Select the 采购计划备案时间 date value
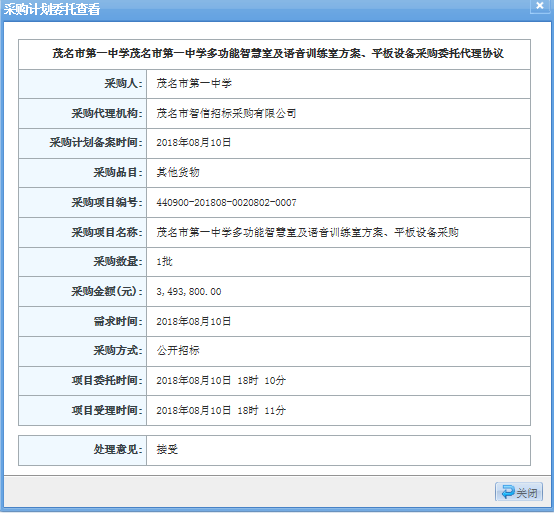The height and width of the screenshot is (513, 554). tap(194, 143)
